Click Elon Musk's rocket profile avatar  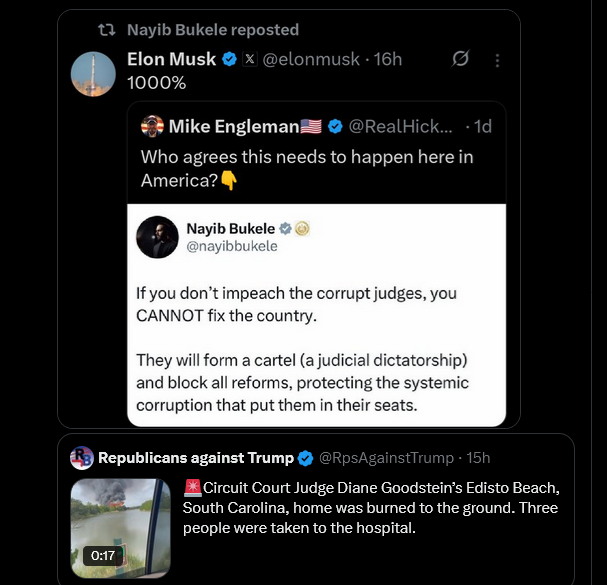(93, 73)
